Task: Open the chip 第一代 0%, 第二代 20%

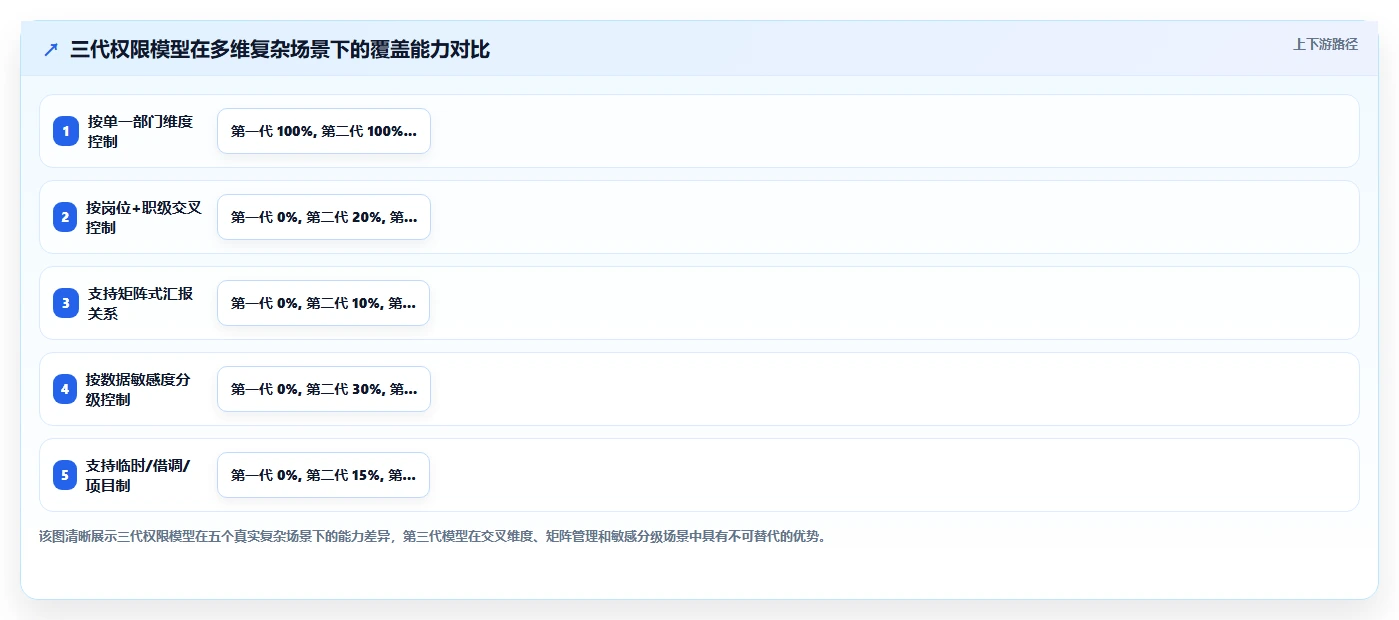Action: click(x=324, y=217)
